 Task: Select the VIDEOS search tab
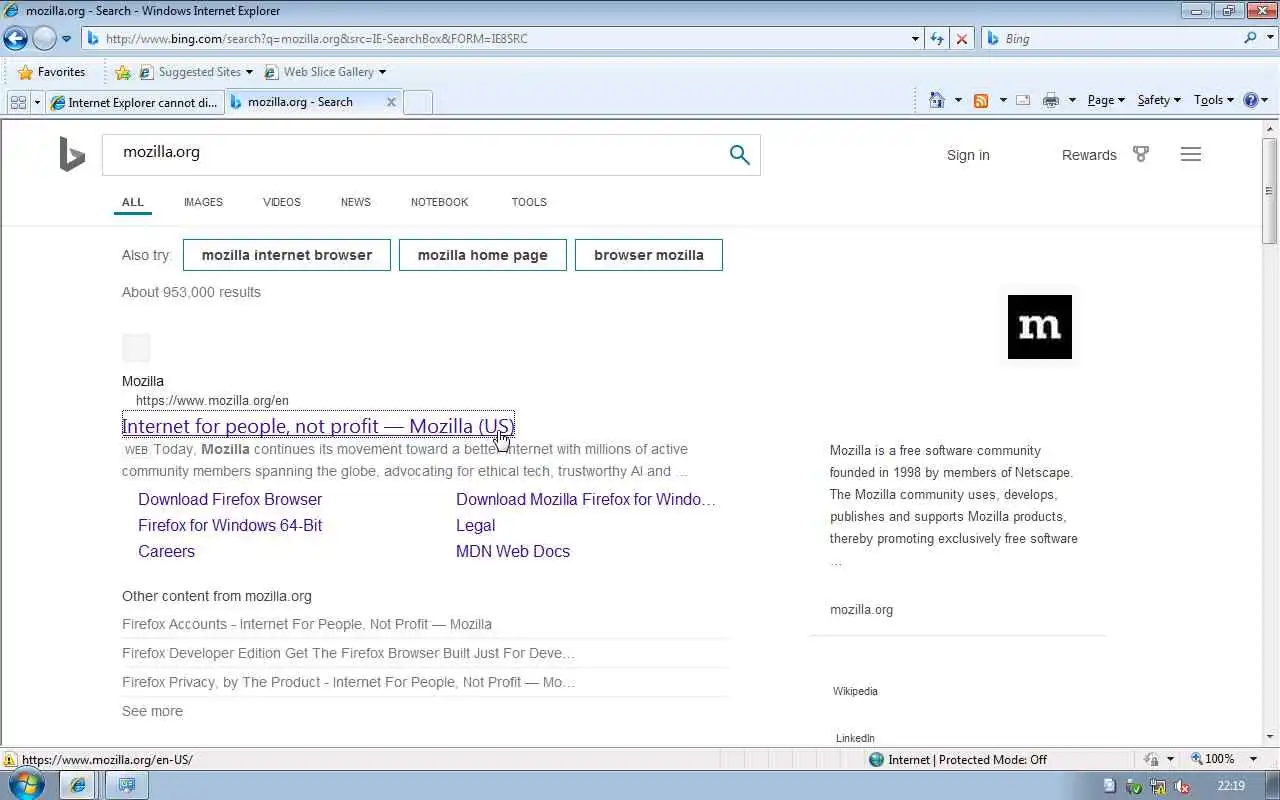point(282,202)
